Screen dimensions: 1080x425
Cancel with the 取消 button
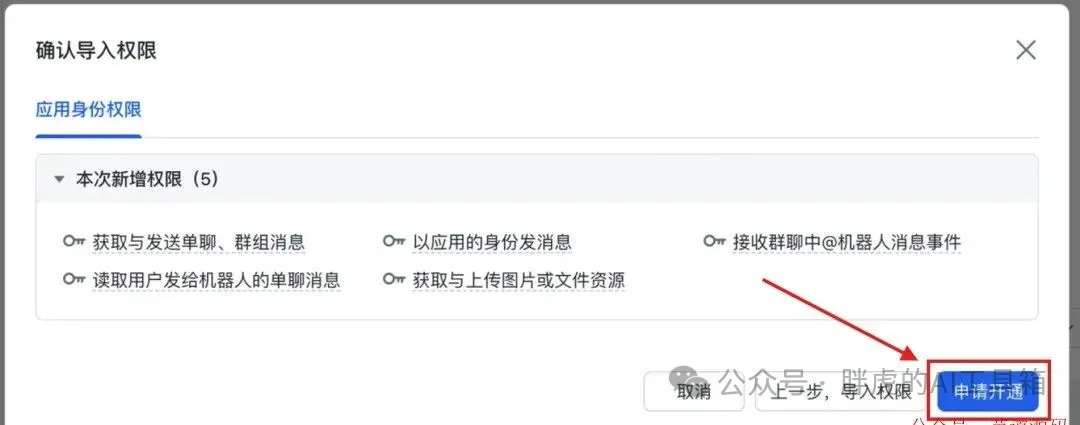pyautogui.click(x=694, y=392)
